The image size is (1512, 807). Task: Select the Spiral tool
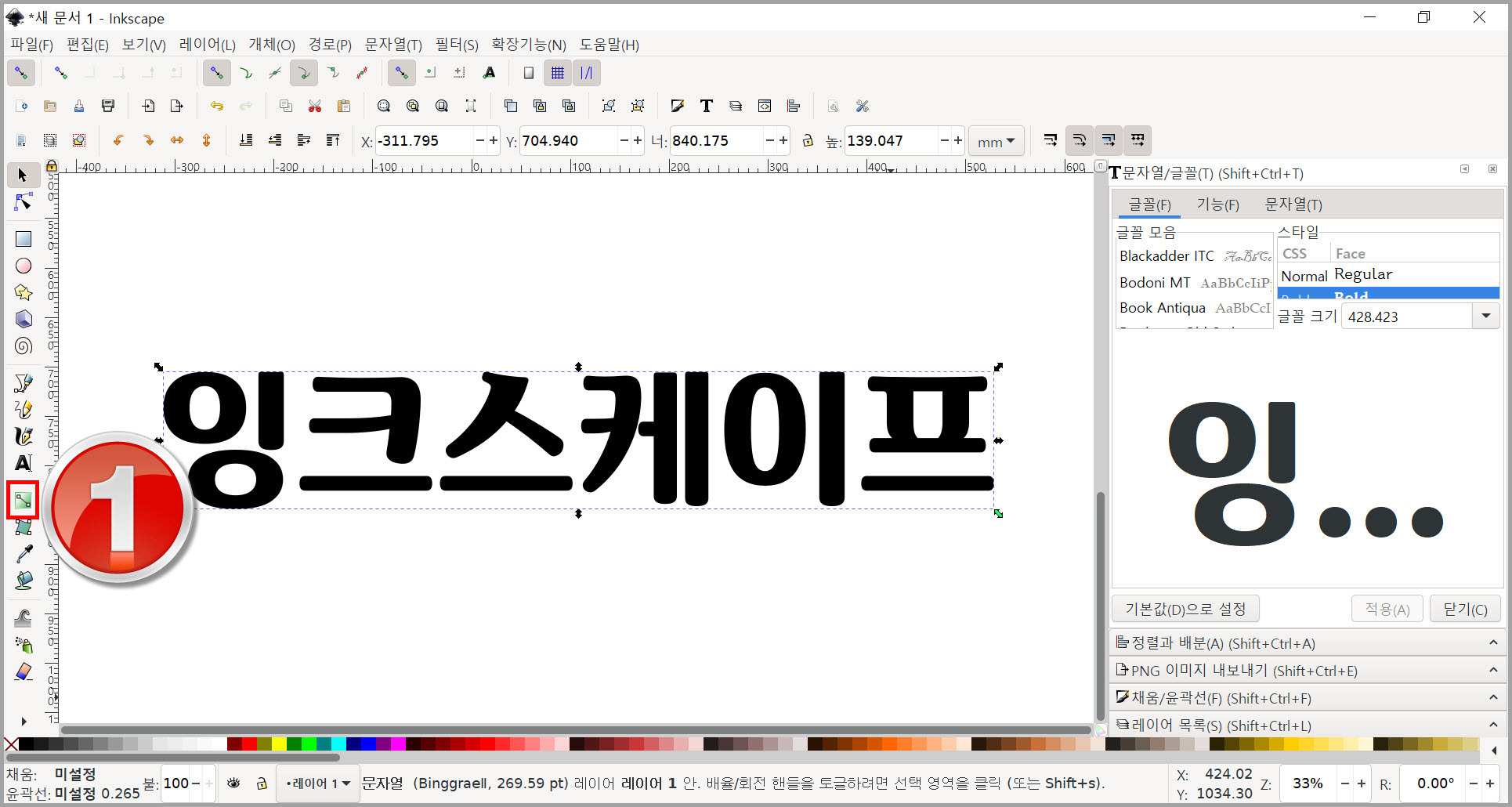click(x=24, y=346)
